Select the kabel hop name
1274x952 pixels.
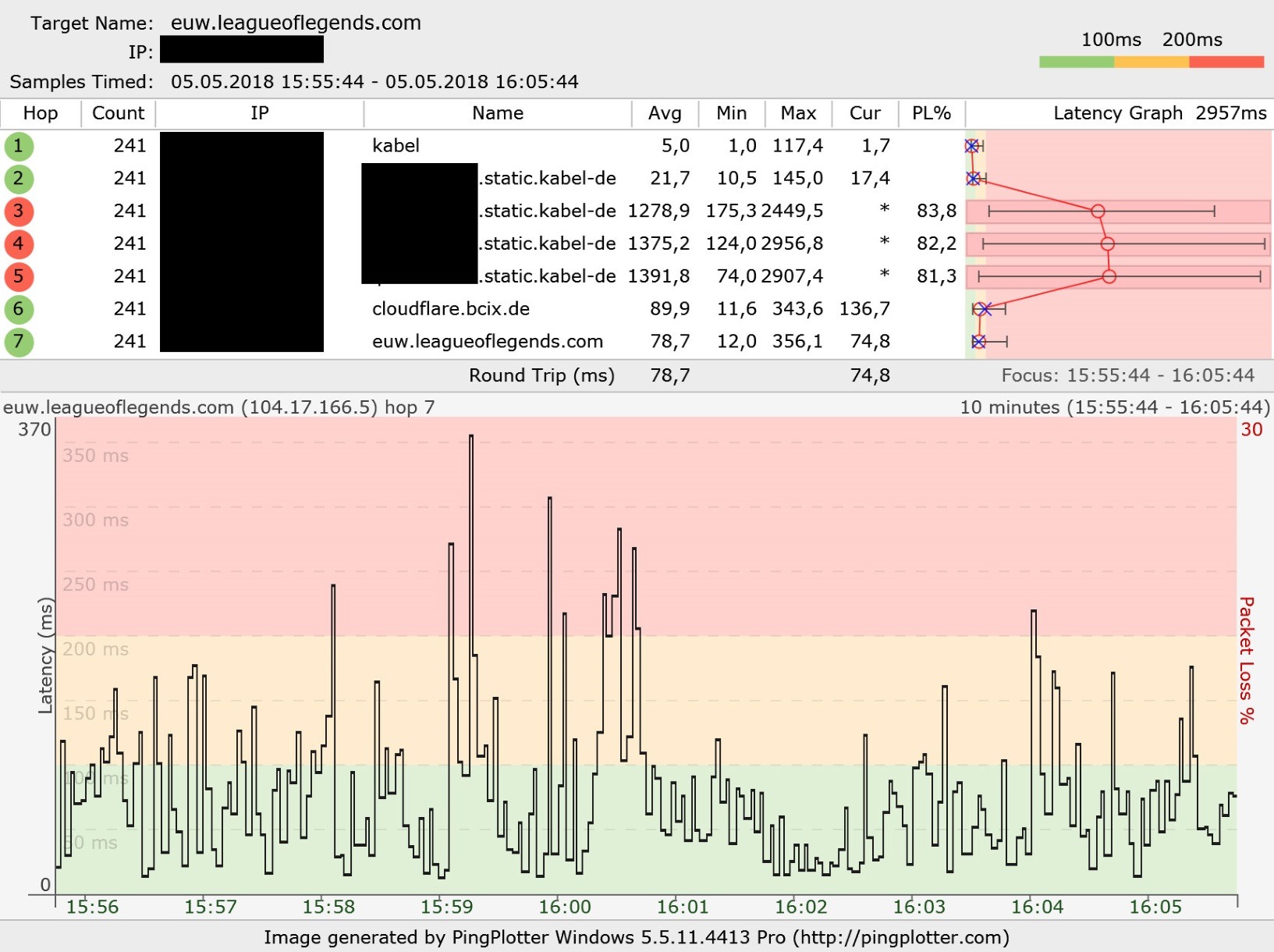click(x=396, y=146)
